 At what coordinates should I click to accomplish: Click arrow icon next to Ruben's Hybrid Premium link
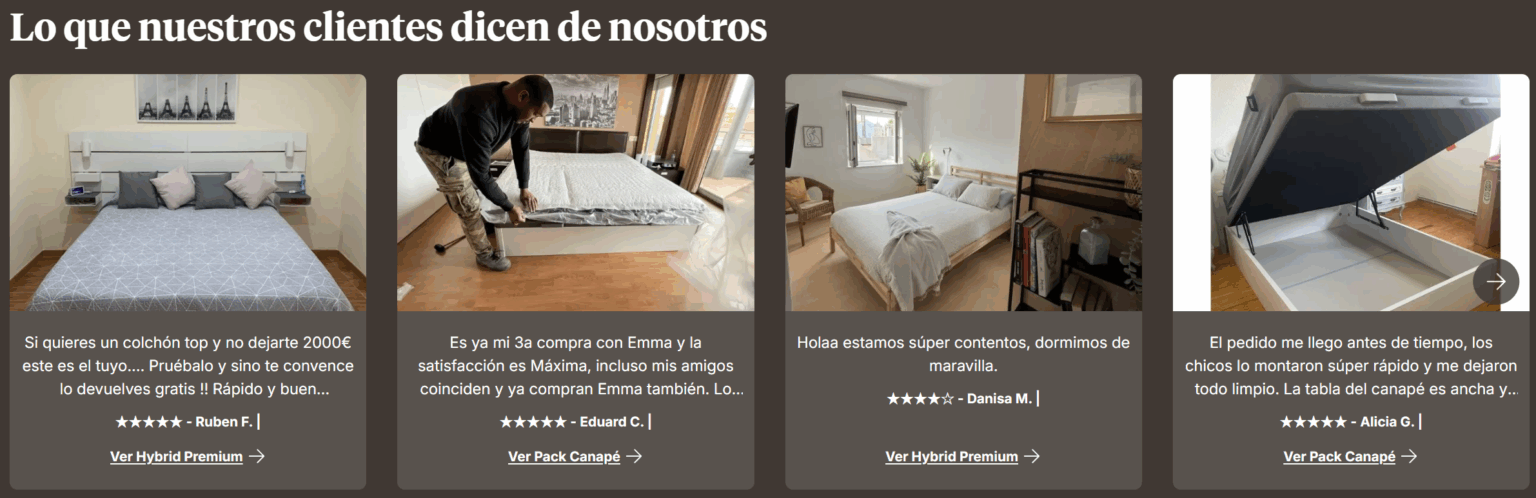point(257,457)
